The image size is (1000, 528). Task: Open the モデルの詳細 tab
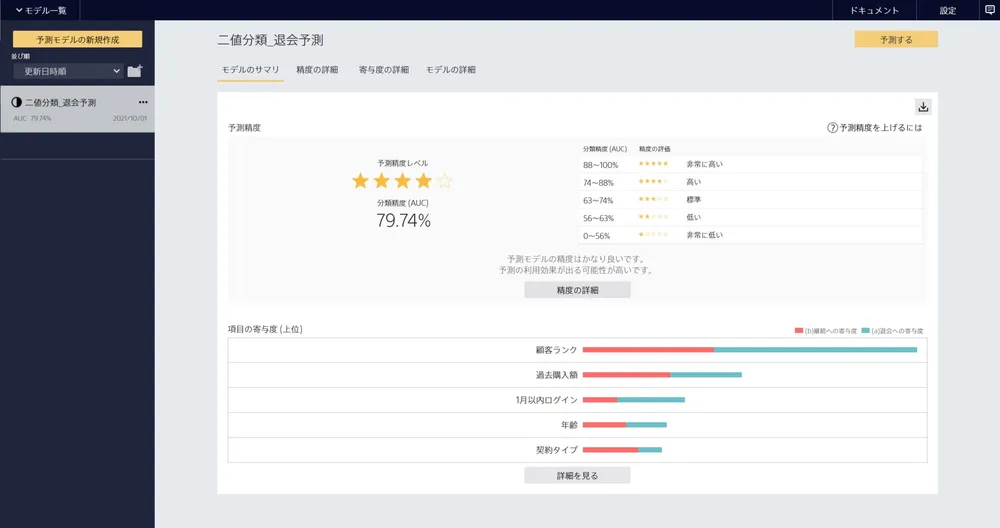pyautogui.click(x=450, y=70)
